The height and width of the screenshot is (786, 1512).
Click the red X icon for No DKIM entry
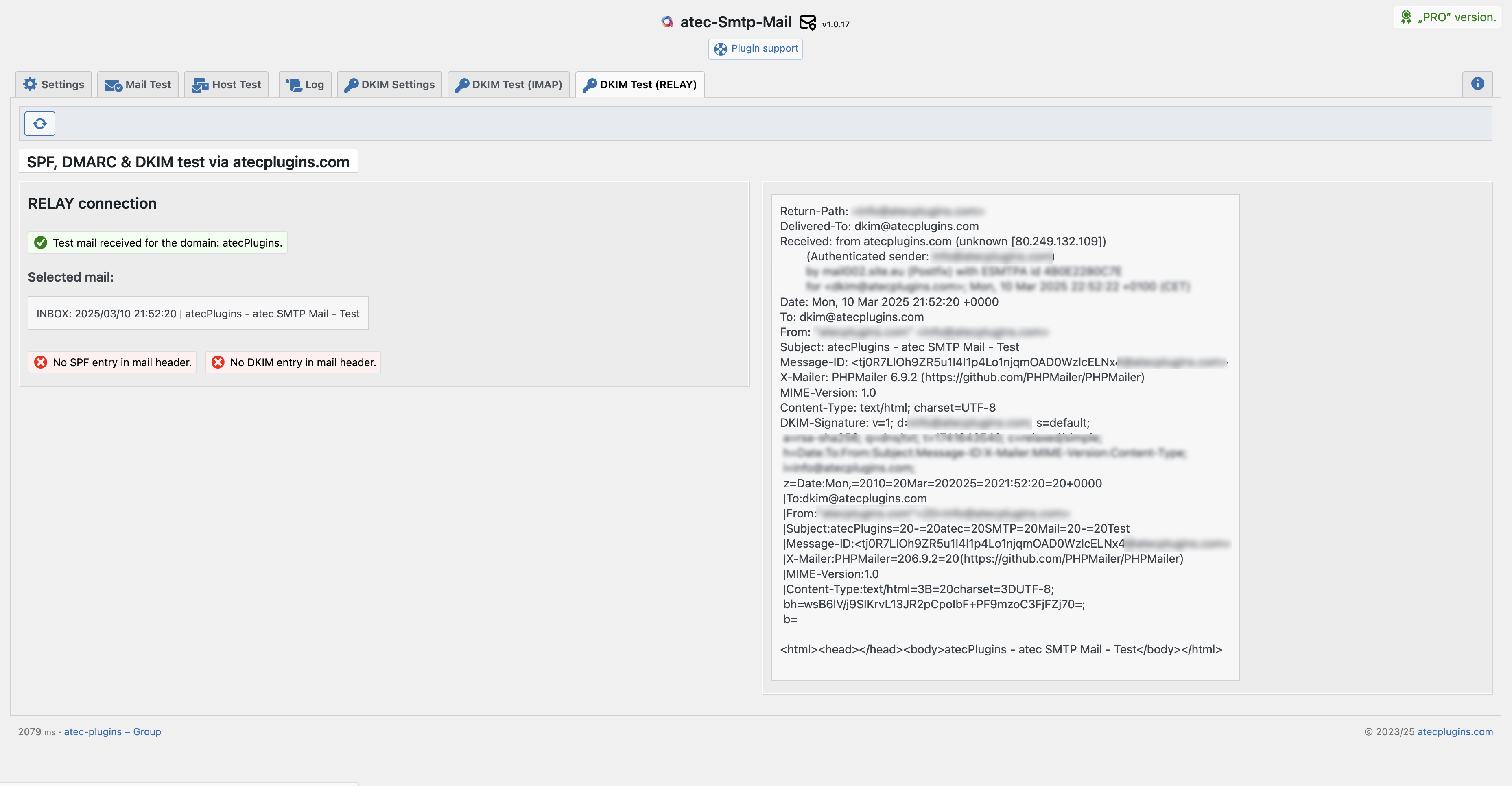tap(218, 362)
